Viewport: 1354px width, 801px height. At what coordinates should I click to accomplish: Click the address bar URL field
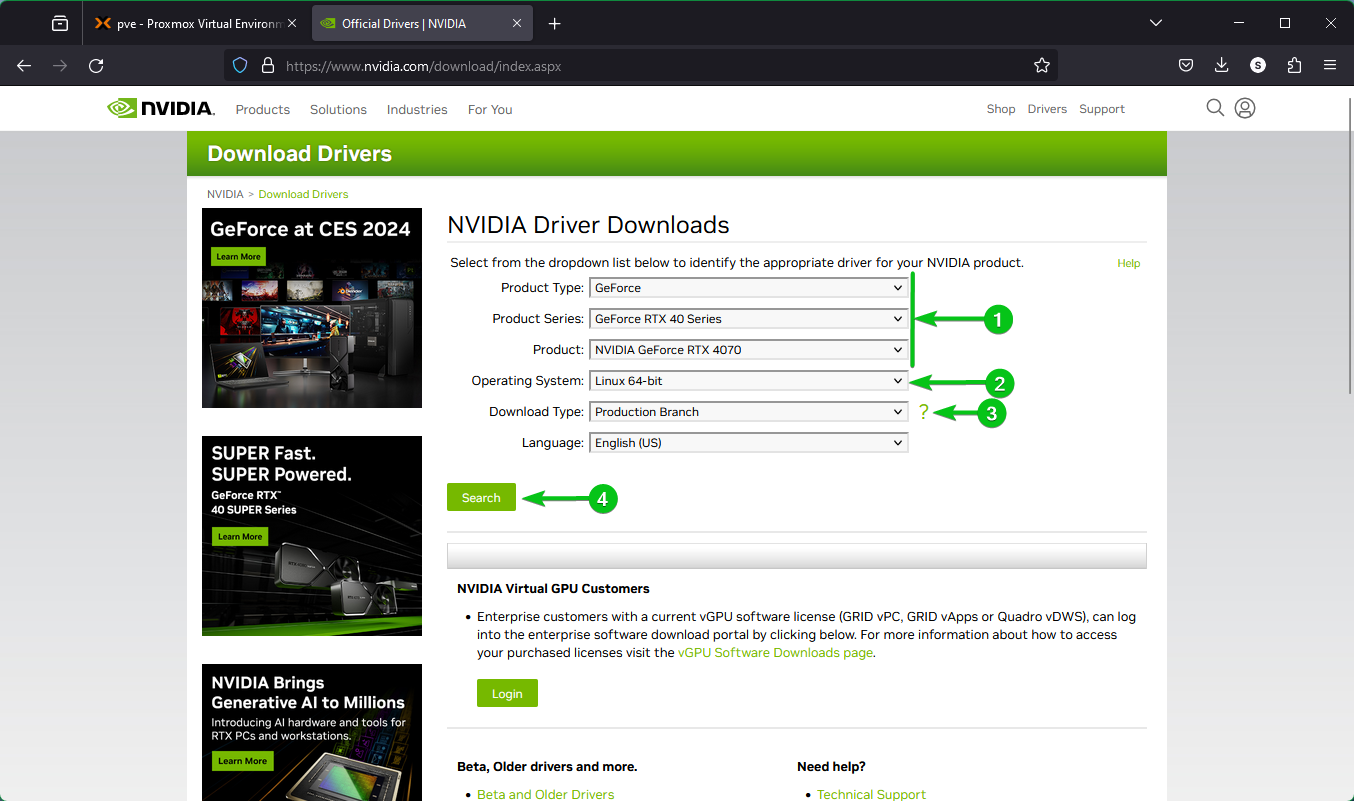640,65
